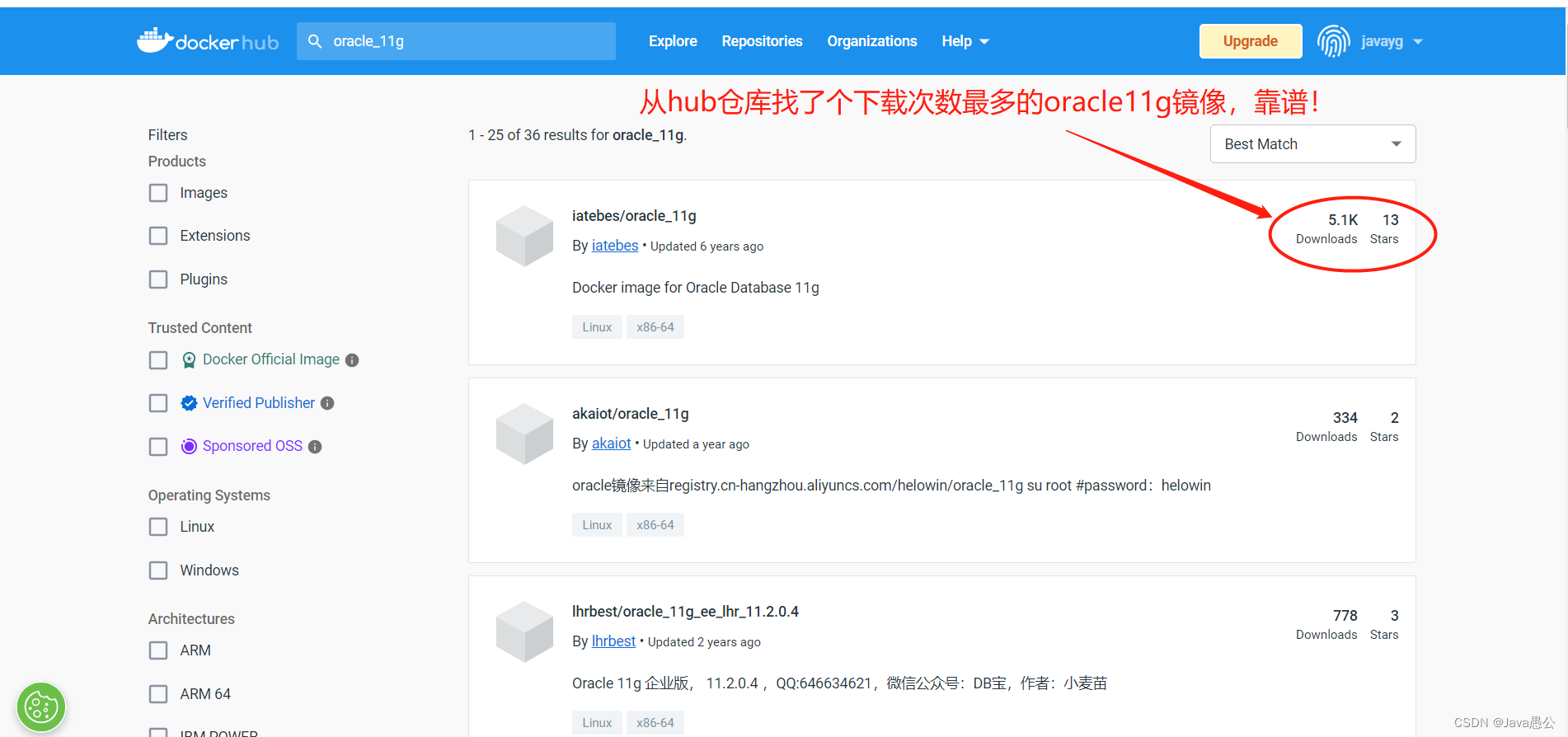Expand the Help menu dropdown

click(965, 41)
